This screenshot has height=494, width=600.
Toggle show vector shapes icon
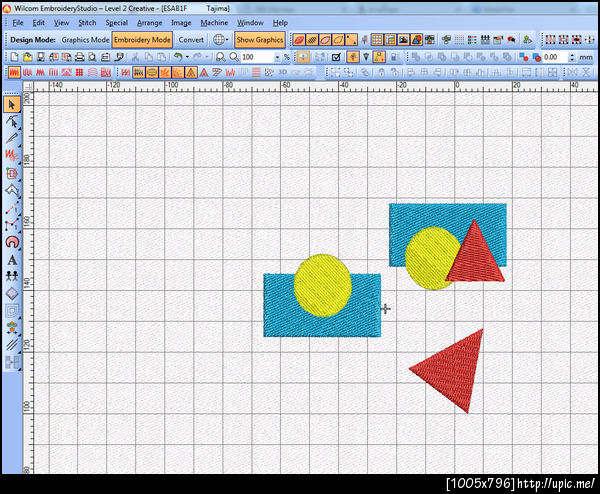click(x=416, y=39)
